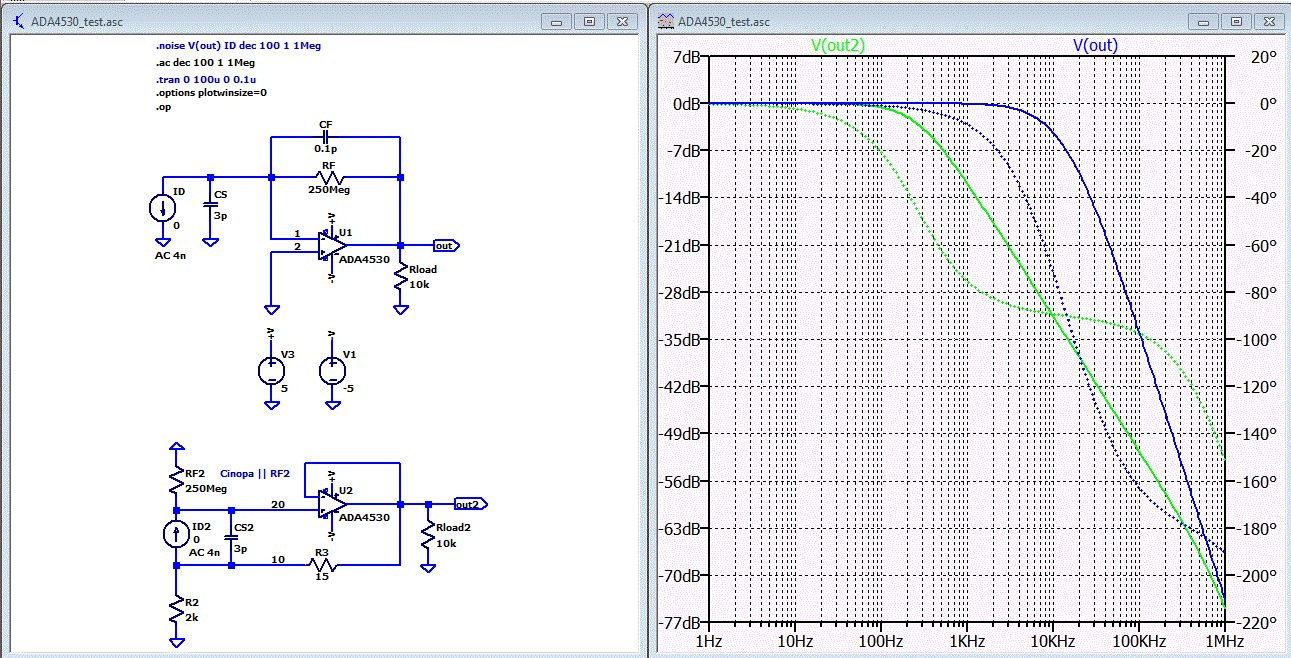Click the V3 voltage source symbol

271,371
